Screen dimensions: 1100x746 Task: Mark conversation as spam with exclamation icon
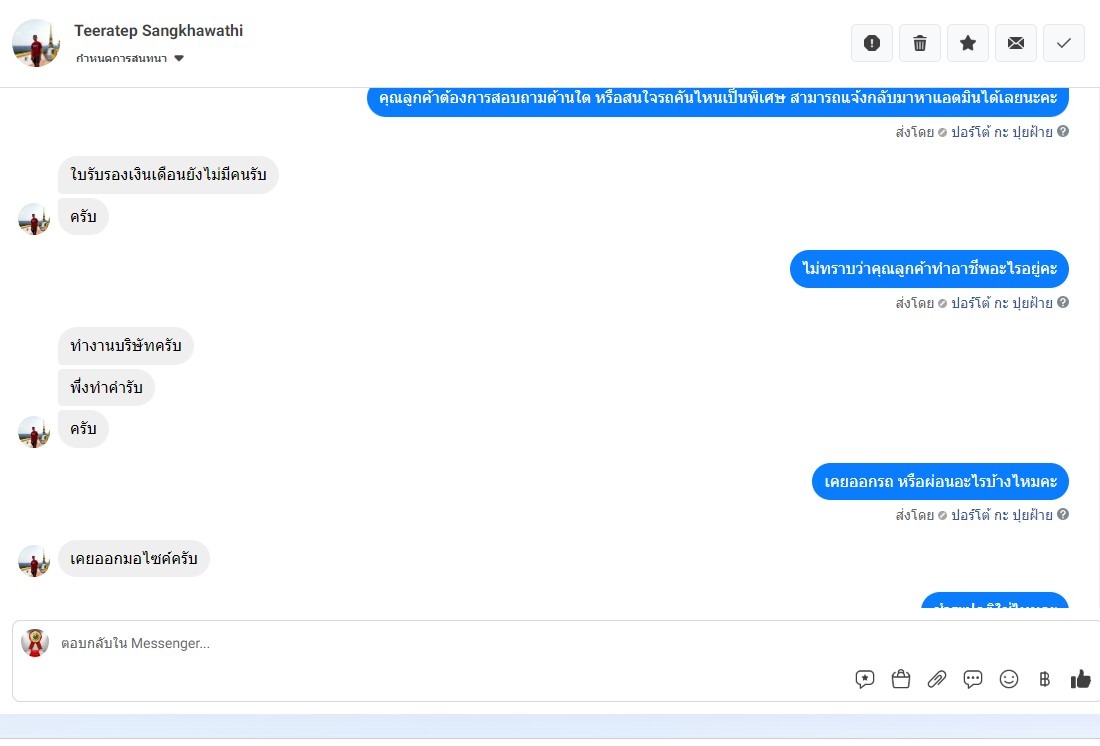871,44
